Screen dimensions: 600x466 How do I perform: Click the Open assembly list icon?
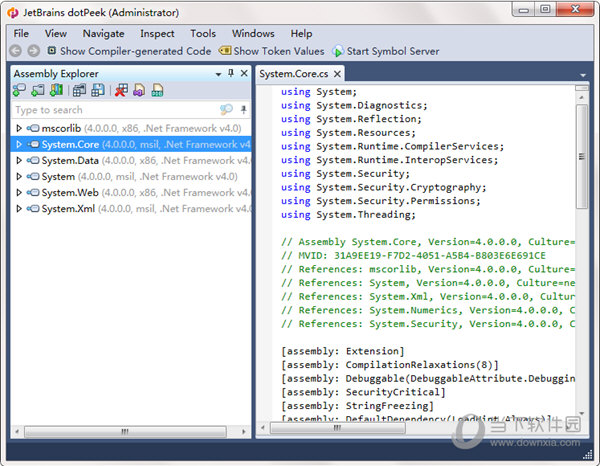click(x=79, y=90)
